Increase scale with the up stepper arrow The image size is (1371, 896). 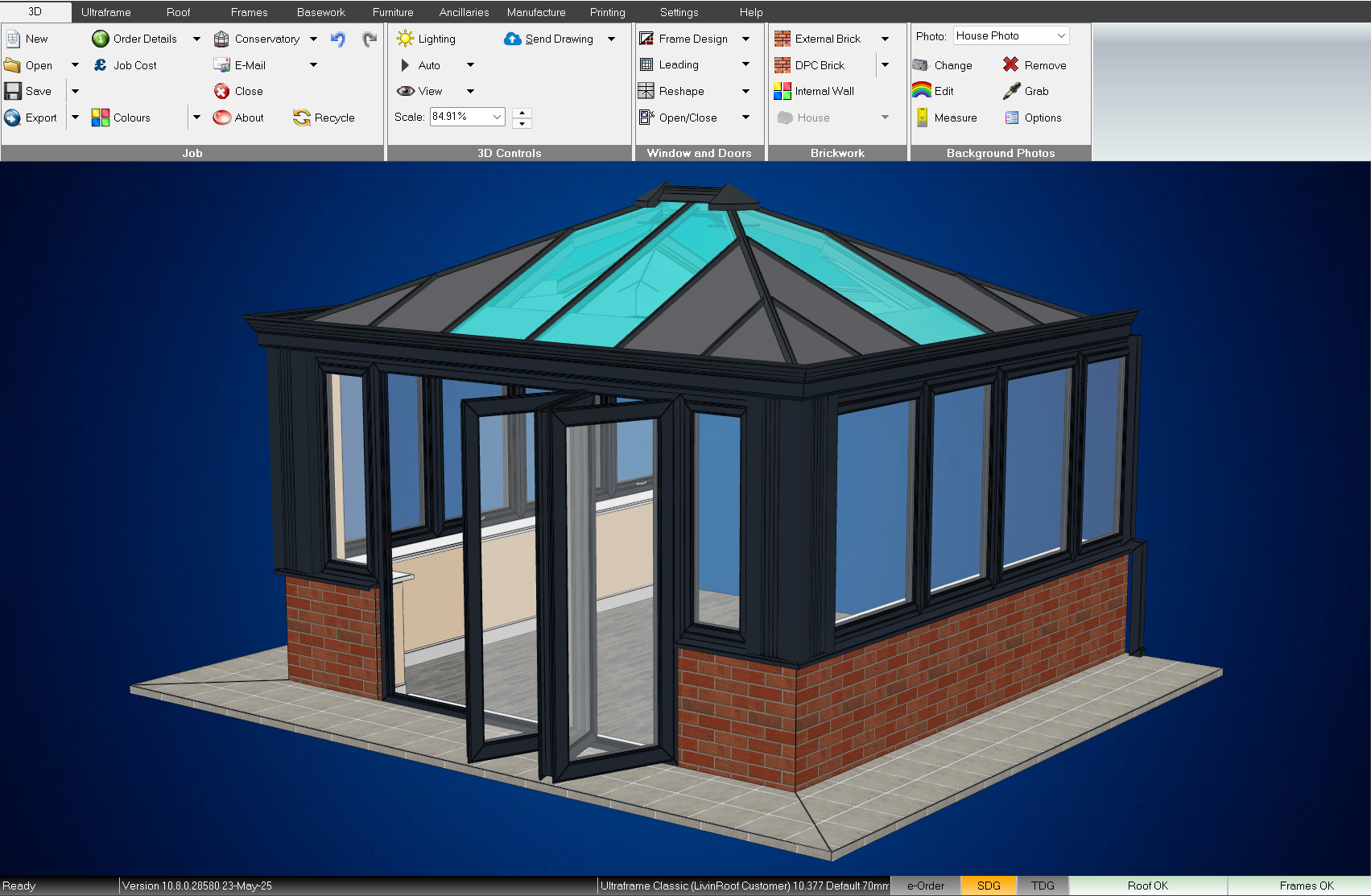522,113
